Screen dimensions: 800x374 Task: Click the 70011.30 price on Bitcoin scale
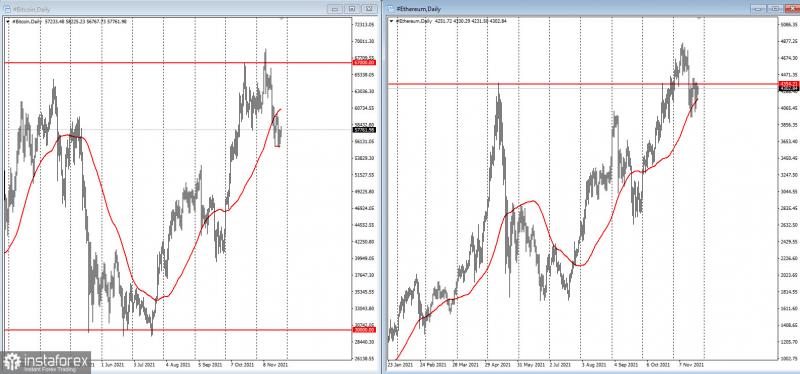[x=364, y=41]
